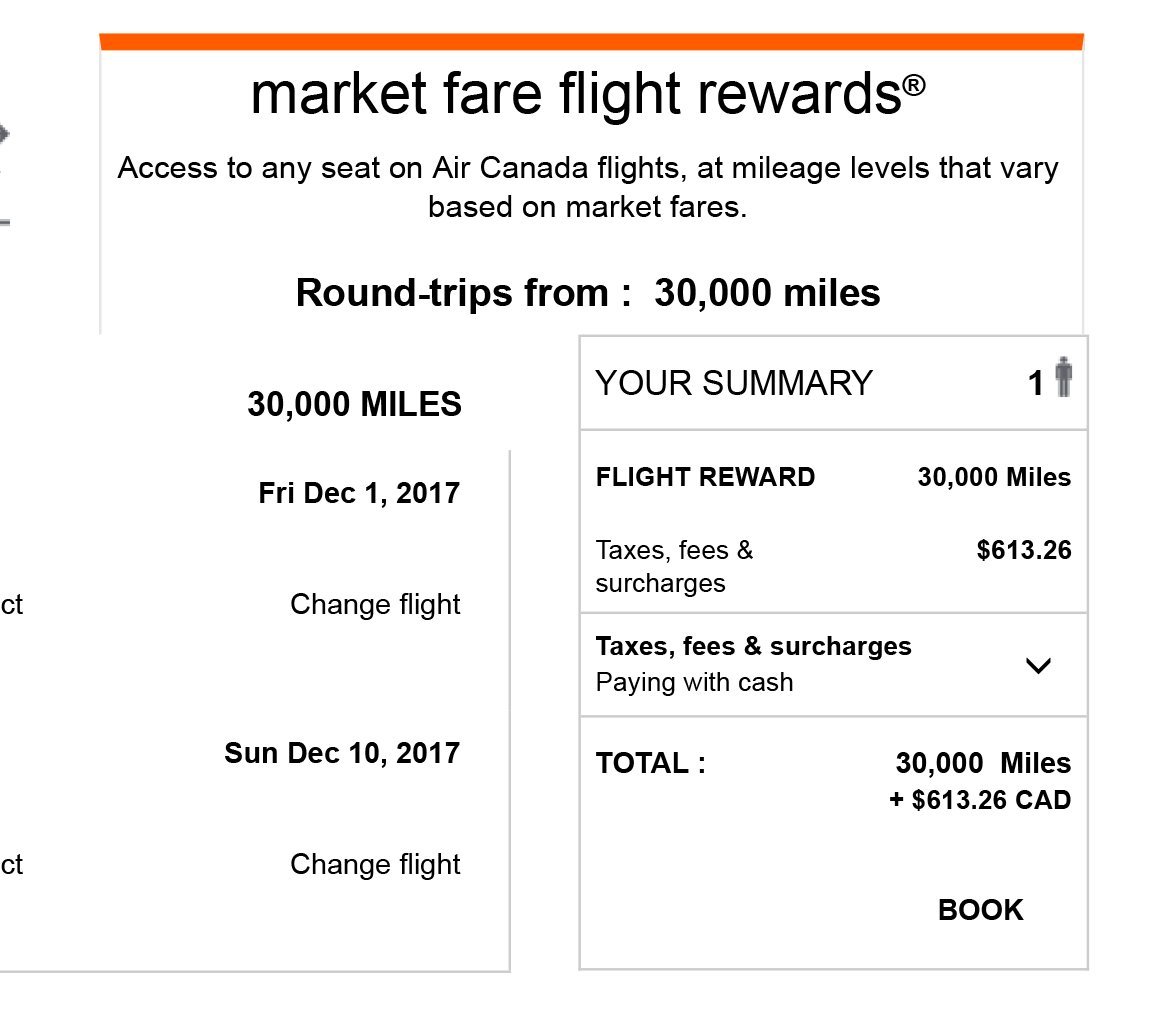The height and width of the screenshot is (1032, 1152).
Task: Click the passenger count number 1
Action: pyautogui.click(x=1036, y=383)
